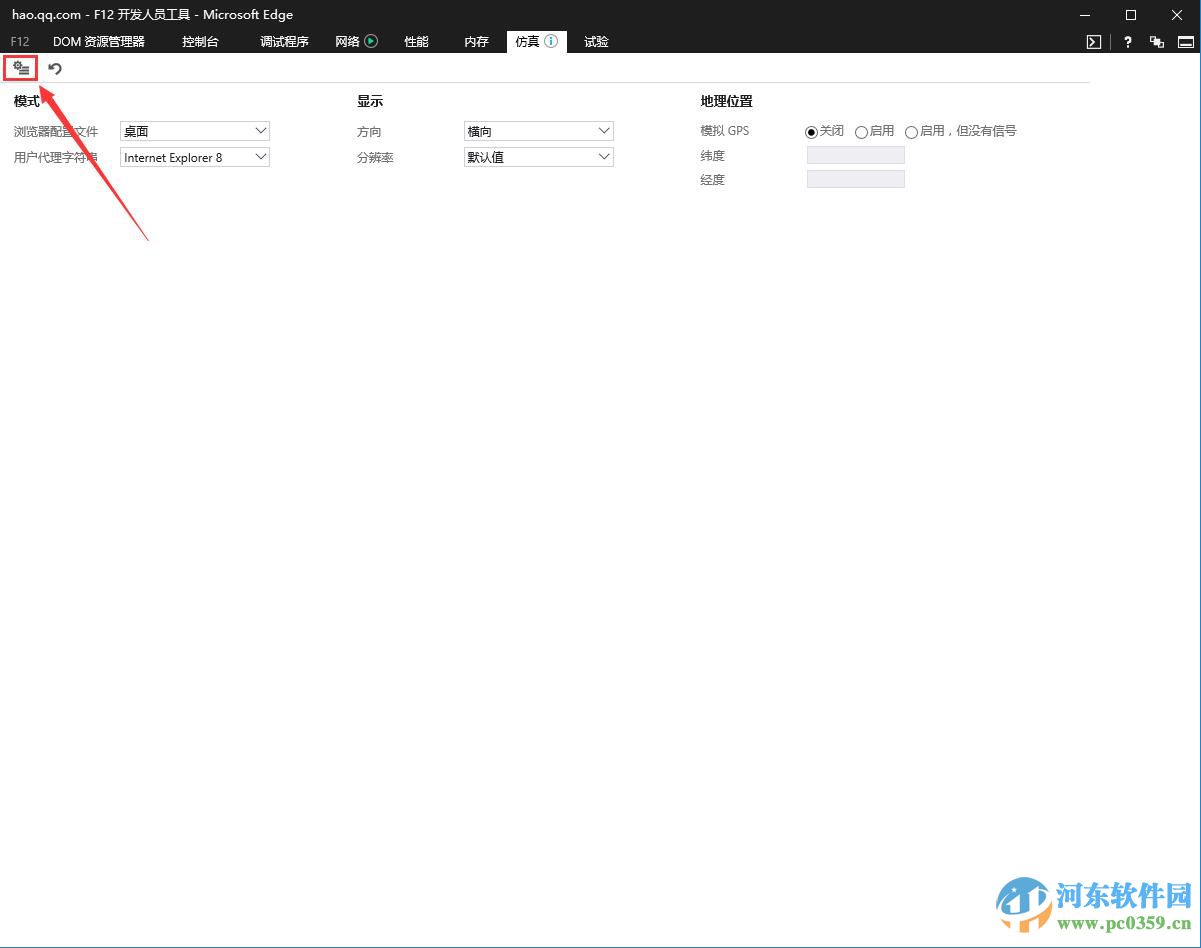Open the 分辨率 dropdown showing 默认值
The height and width of the screenshot is (948, 1201).
[x=538, y=156]
